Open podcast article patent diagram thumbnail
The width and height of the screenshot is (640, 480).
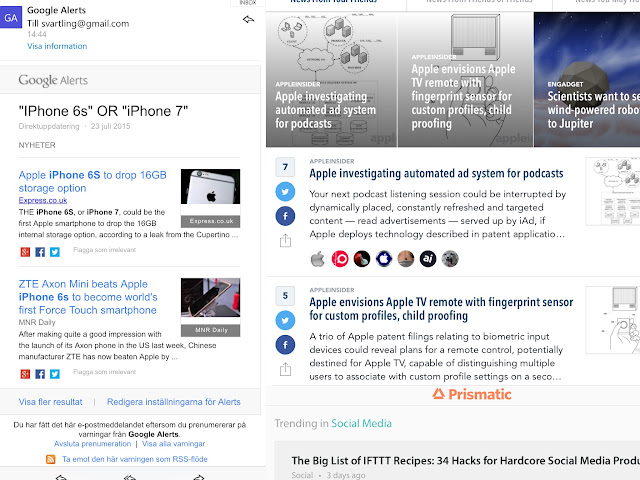[613, 191]
